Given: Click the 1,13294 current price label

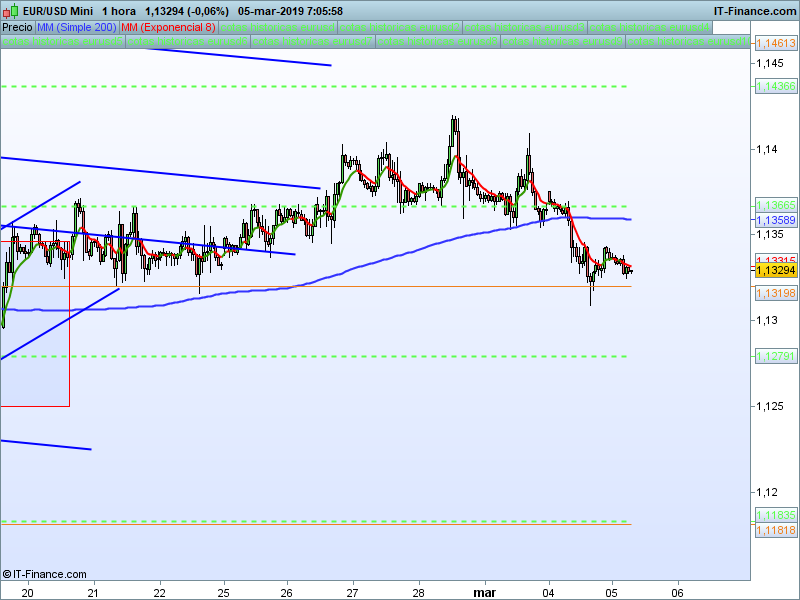Looking at the screenshot, I should [x=776, y=270].
